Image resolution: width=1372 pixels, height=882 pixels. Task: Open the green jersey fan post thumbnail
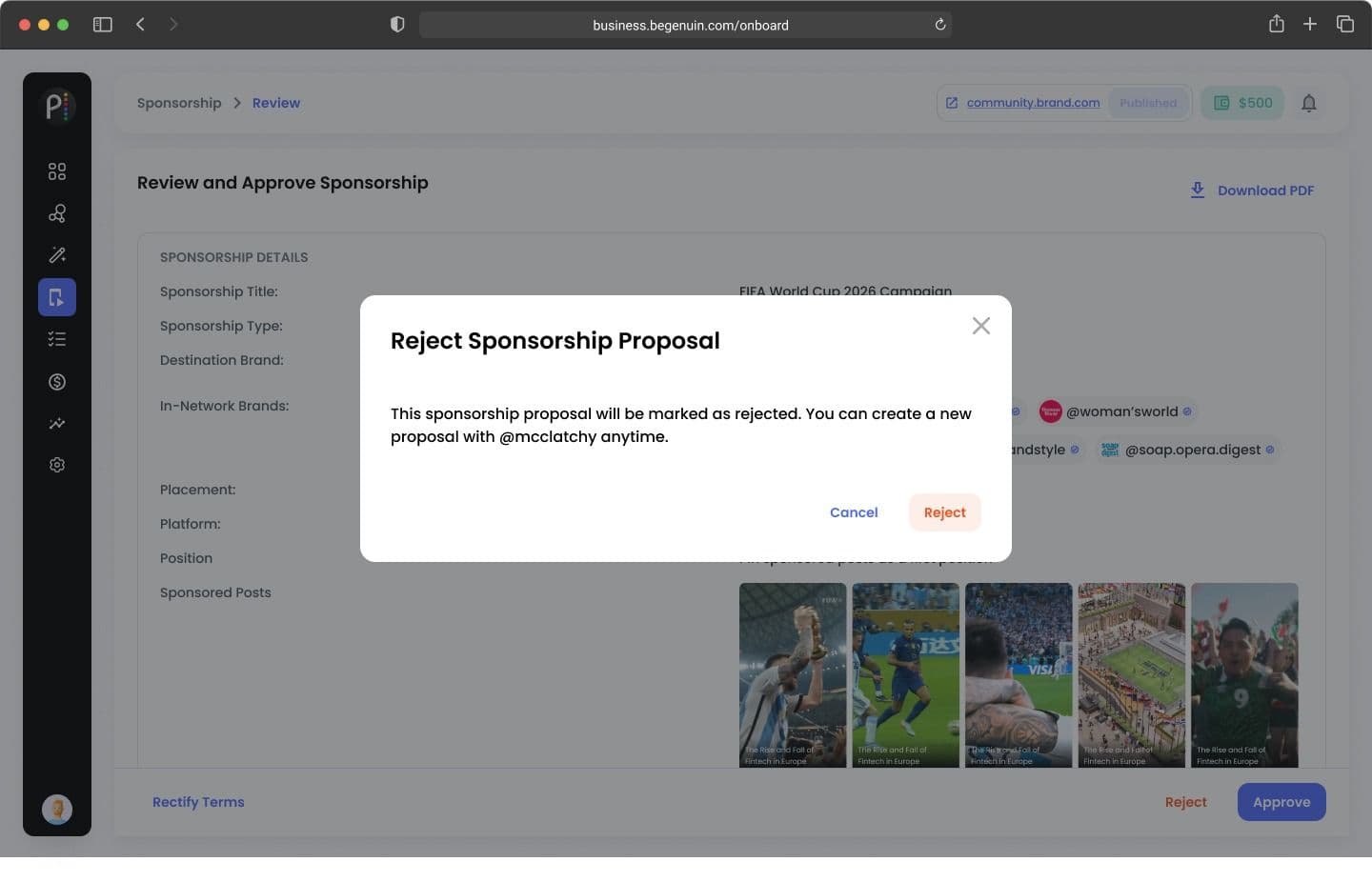(x=1244, y=674)
